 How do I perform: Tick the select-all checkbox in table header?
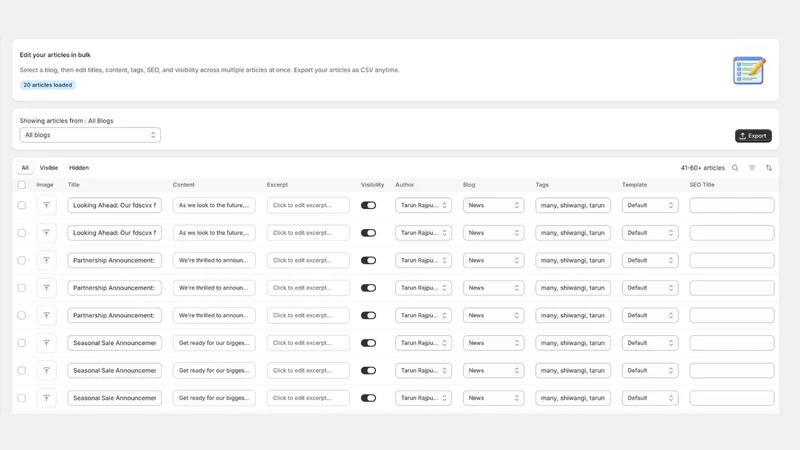21,185
